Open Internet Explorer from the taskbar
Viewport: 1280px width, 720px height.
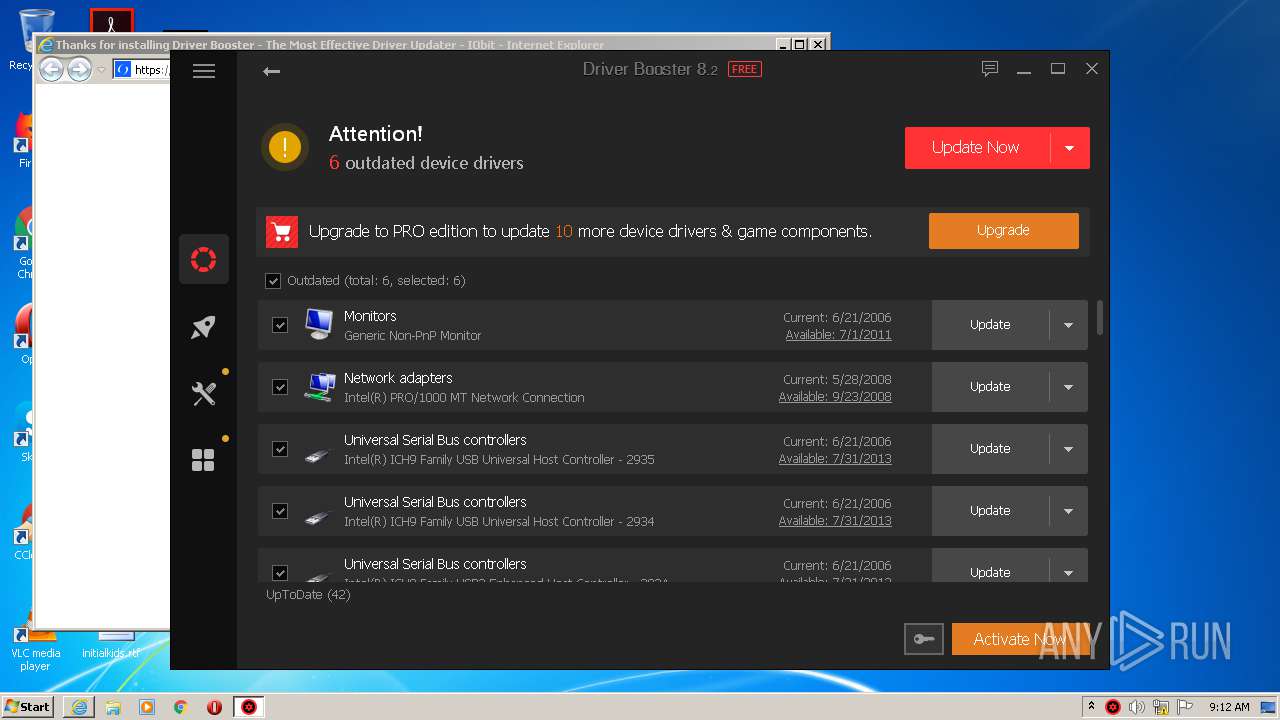coord(79,707)
